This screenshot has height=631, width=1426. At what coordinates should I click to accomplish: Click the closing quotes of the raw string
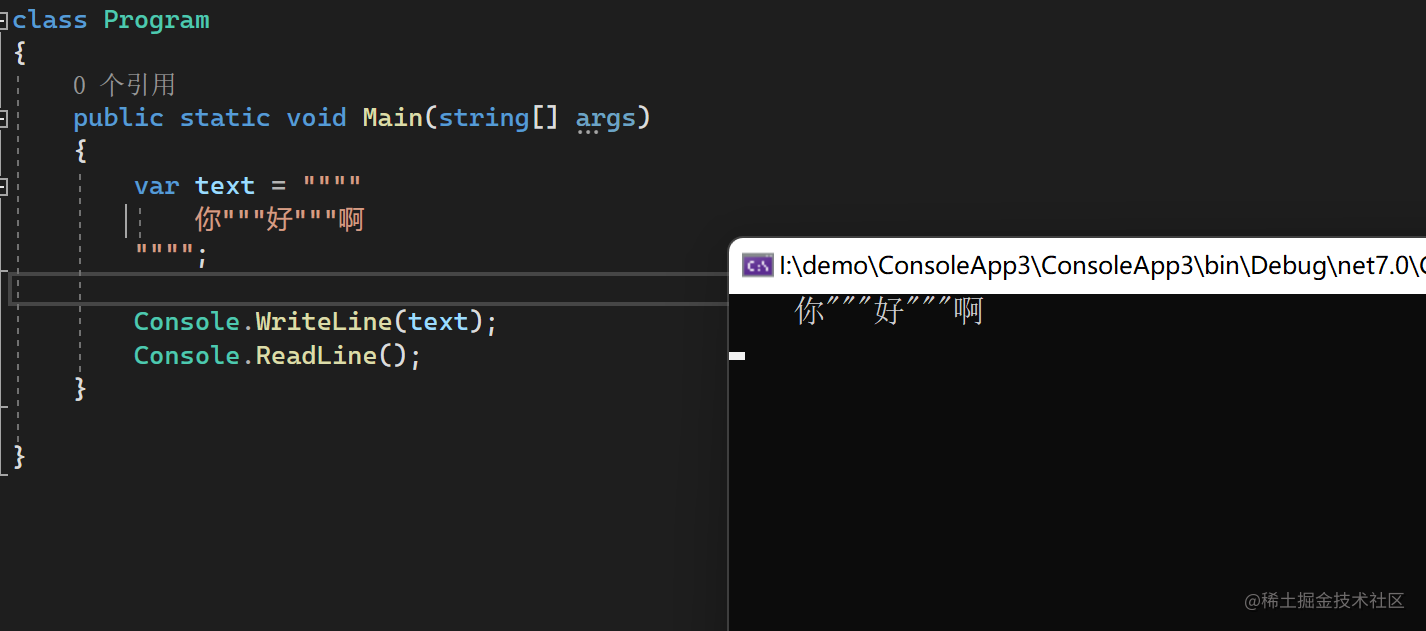tap(164, 254)
